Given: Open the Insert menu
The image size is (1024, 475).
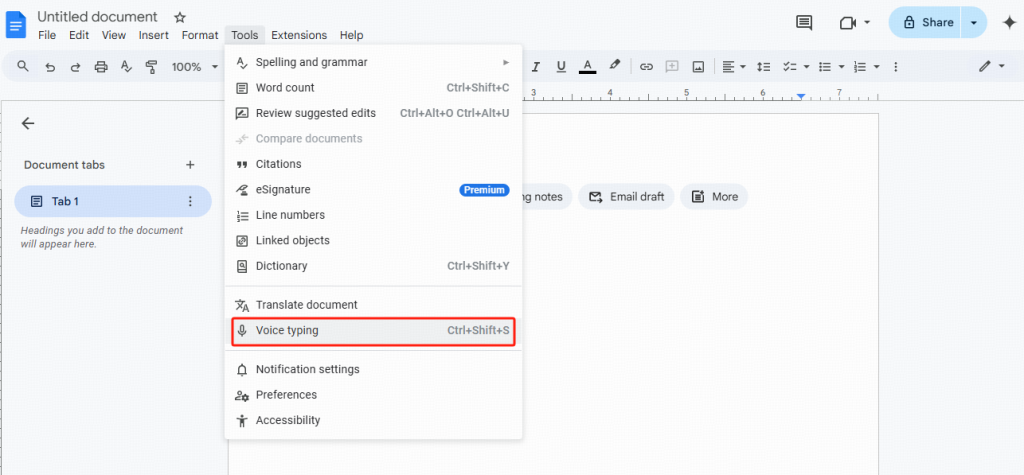Looking at the screenshot, I should [x=153, y=35].
